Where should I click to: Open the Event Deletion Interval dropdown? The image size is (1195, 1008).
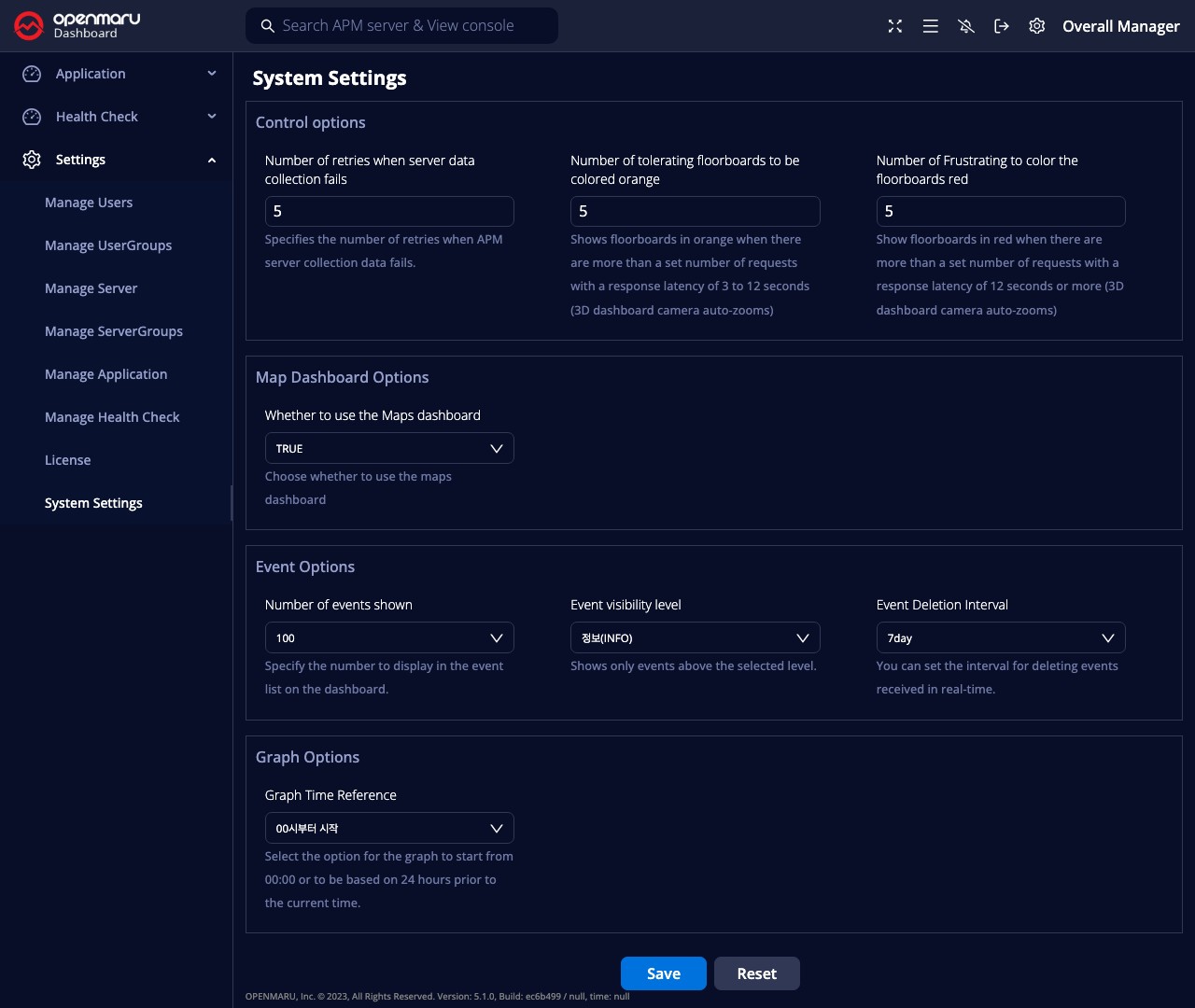[1000, 638]
